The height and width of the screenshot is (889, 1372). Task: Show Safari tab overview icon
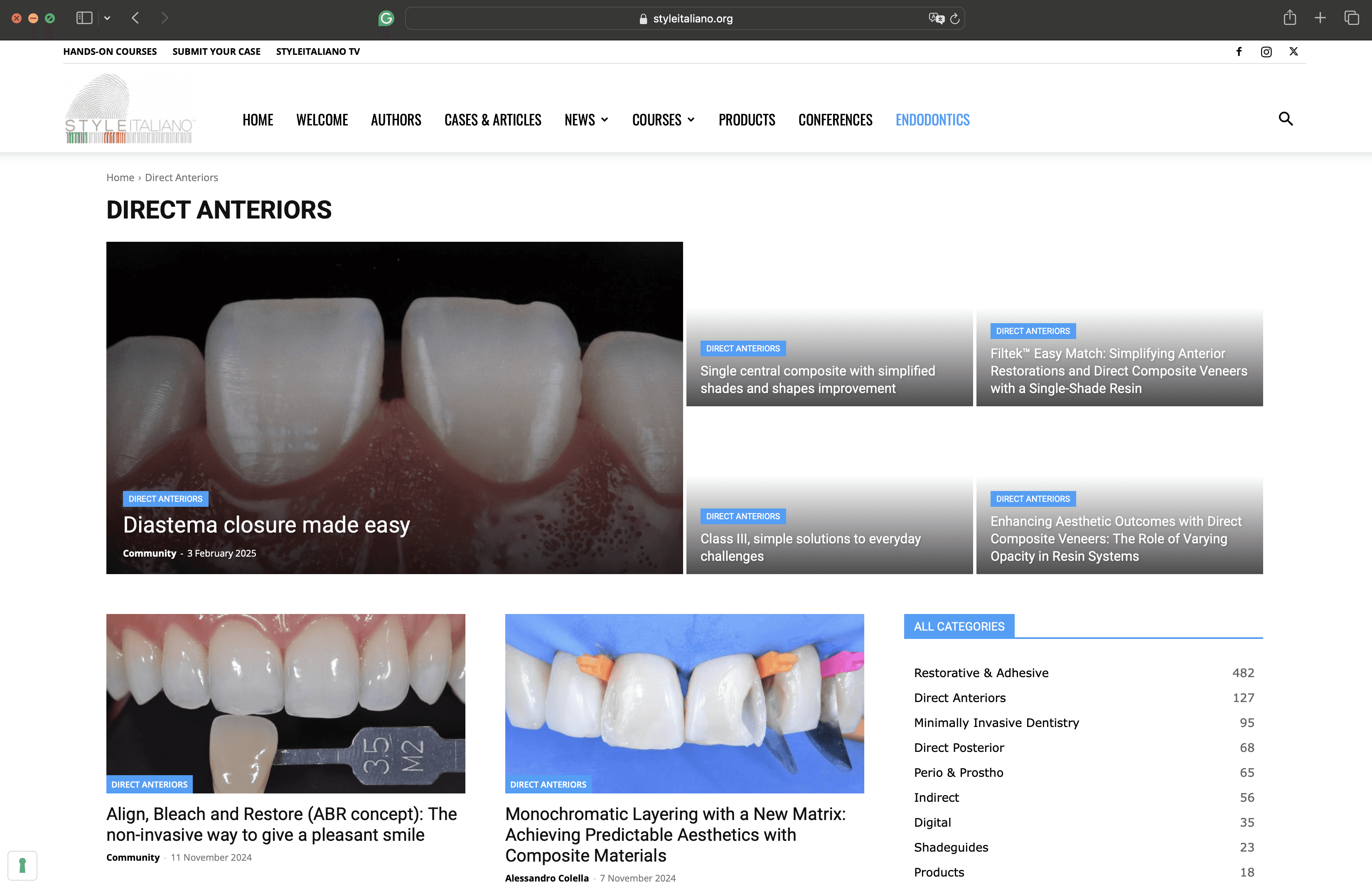click(x=1351, y=18)
